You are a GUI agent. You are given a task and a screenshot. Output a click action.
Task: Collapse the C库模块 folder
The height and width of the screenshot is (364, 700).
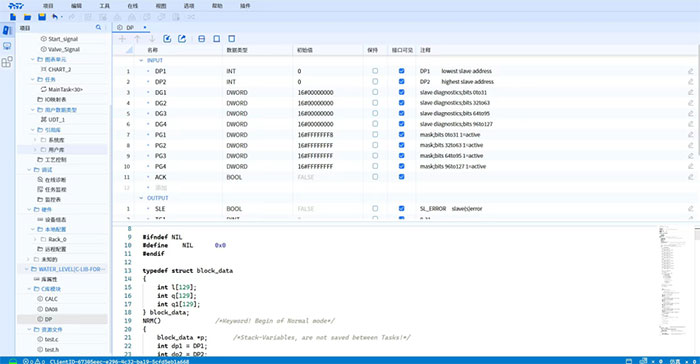(x=29, y=289)
